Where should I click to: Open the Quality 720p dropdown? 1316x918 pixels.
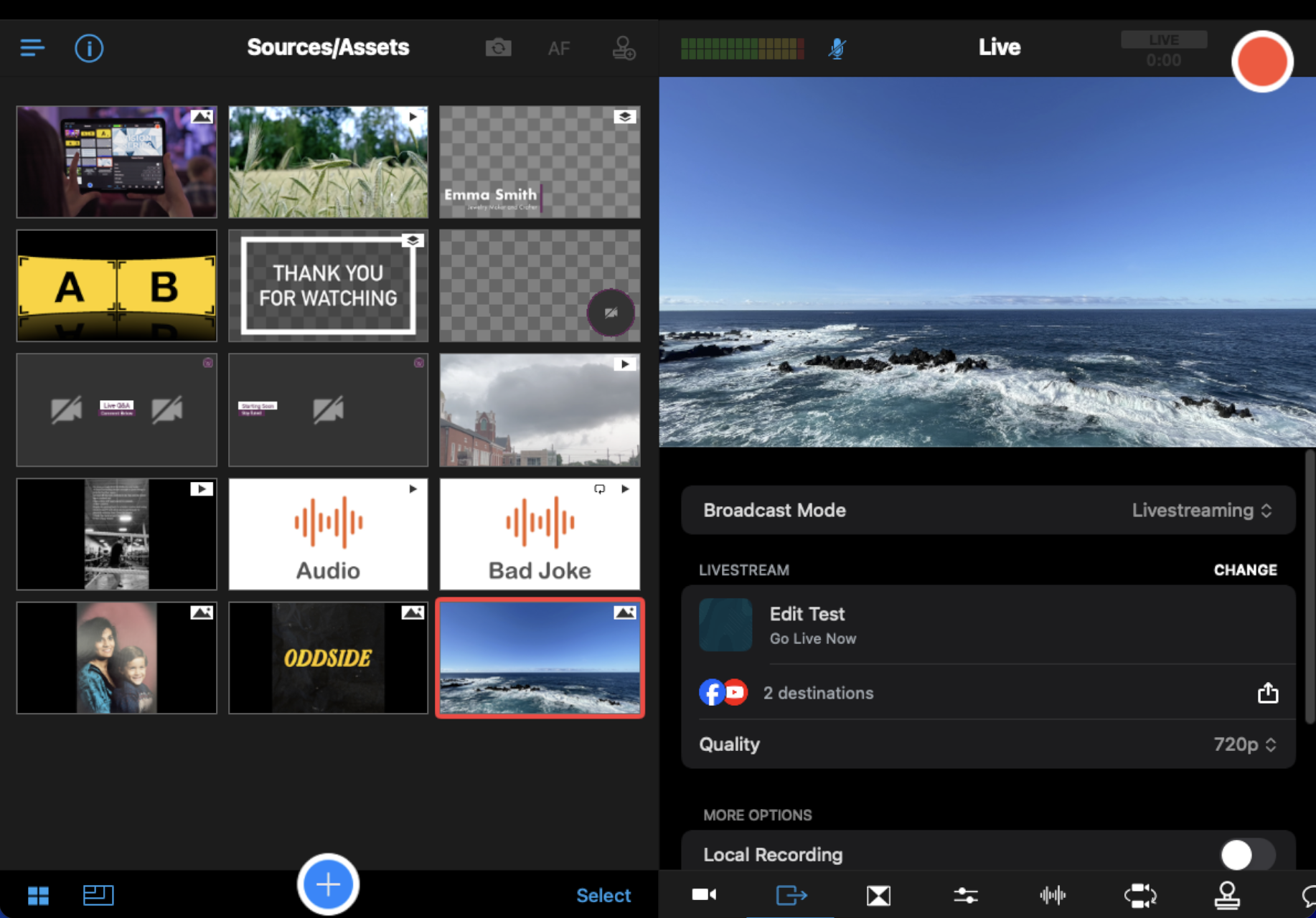[x=1244, y=744]
